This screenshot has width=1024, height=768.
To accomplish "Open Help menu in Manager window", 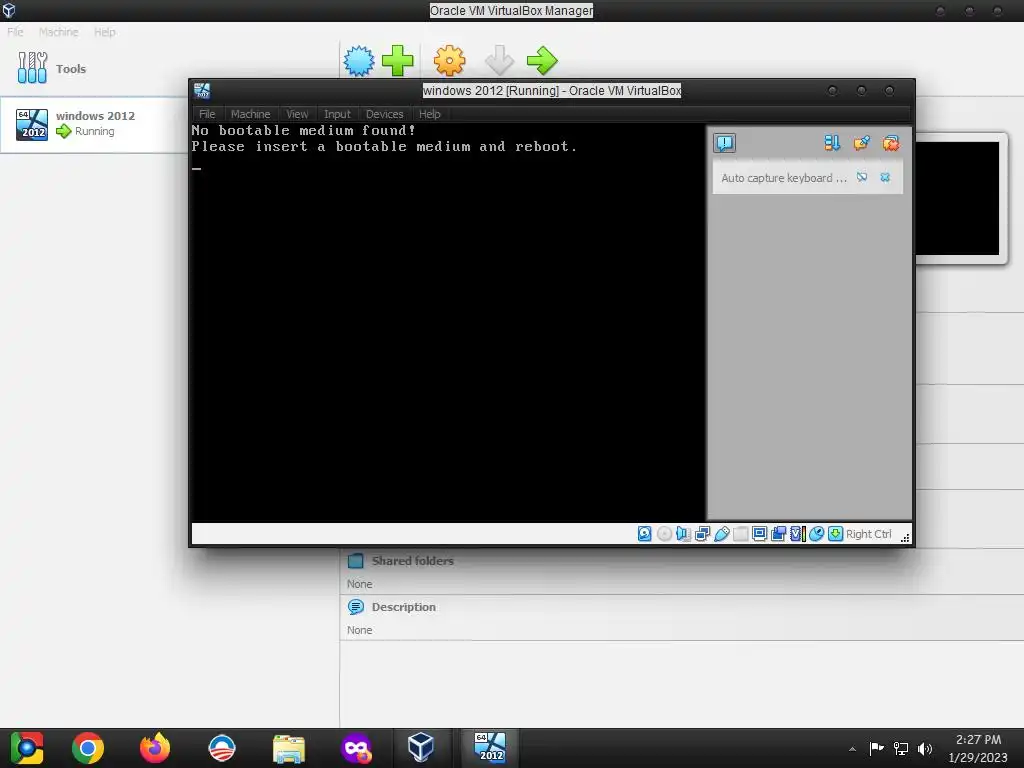I will [x=104, y=32].
